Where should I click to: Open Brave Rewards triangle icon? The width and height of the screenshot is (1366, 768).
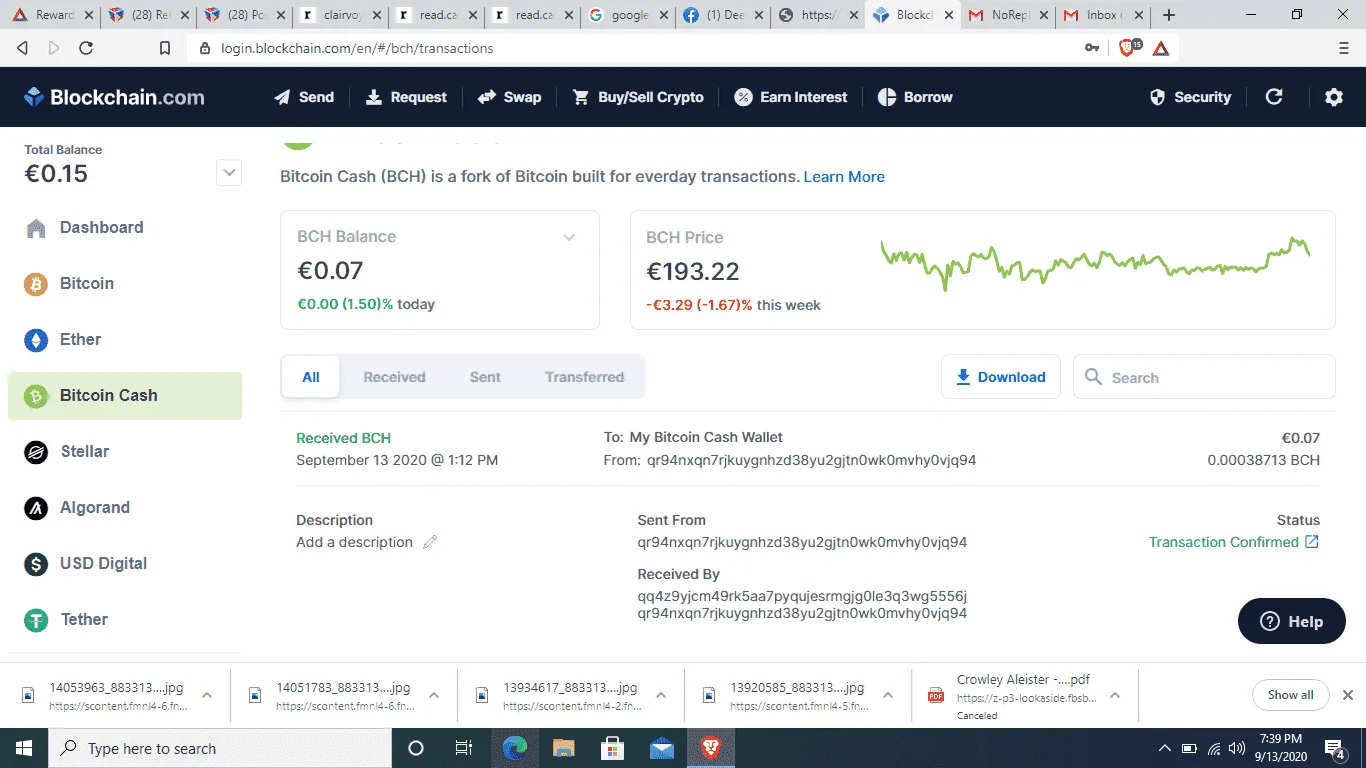1161,48
